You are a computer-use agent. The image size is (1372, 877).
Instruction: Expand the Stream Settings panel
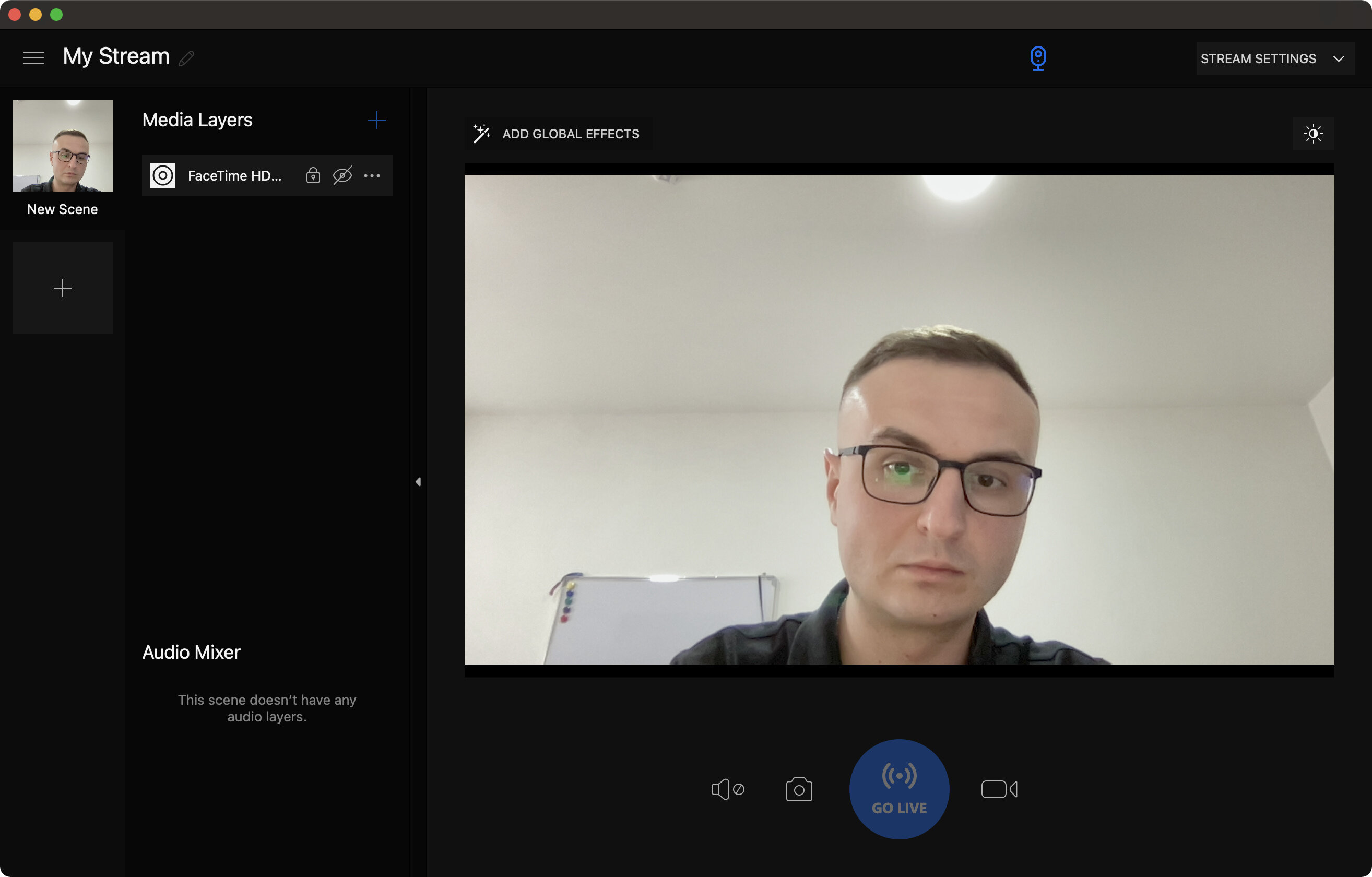[x=1339, y=58]
